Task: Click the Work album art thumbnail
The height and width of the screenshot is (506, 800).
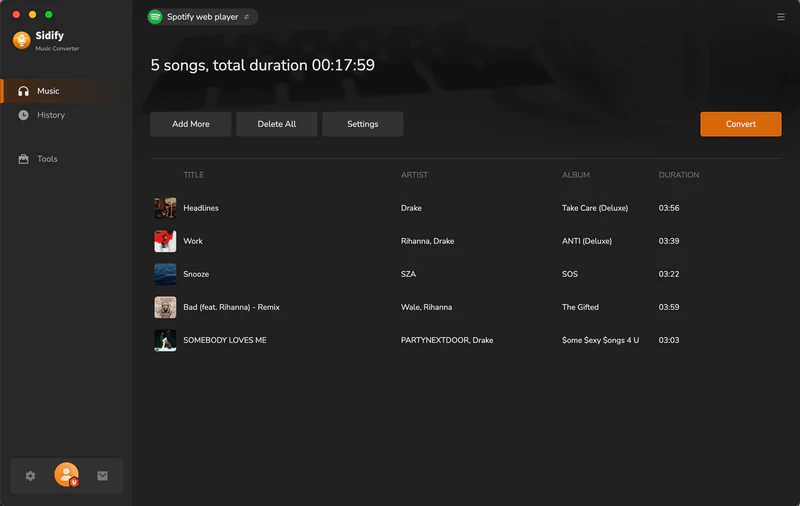Action: [165, 241]
